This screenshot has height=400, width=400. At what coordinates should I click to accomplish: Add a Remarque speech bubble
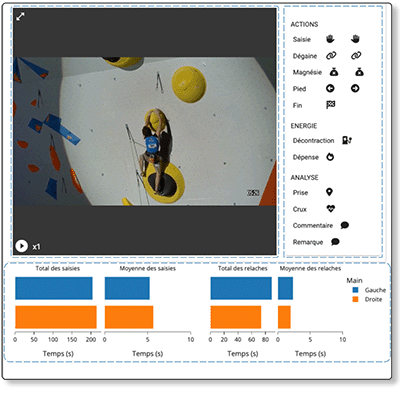point(335,242)
